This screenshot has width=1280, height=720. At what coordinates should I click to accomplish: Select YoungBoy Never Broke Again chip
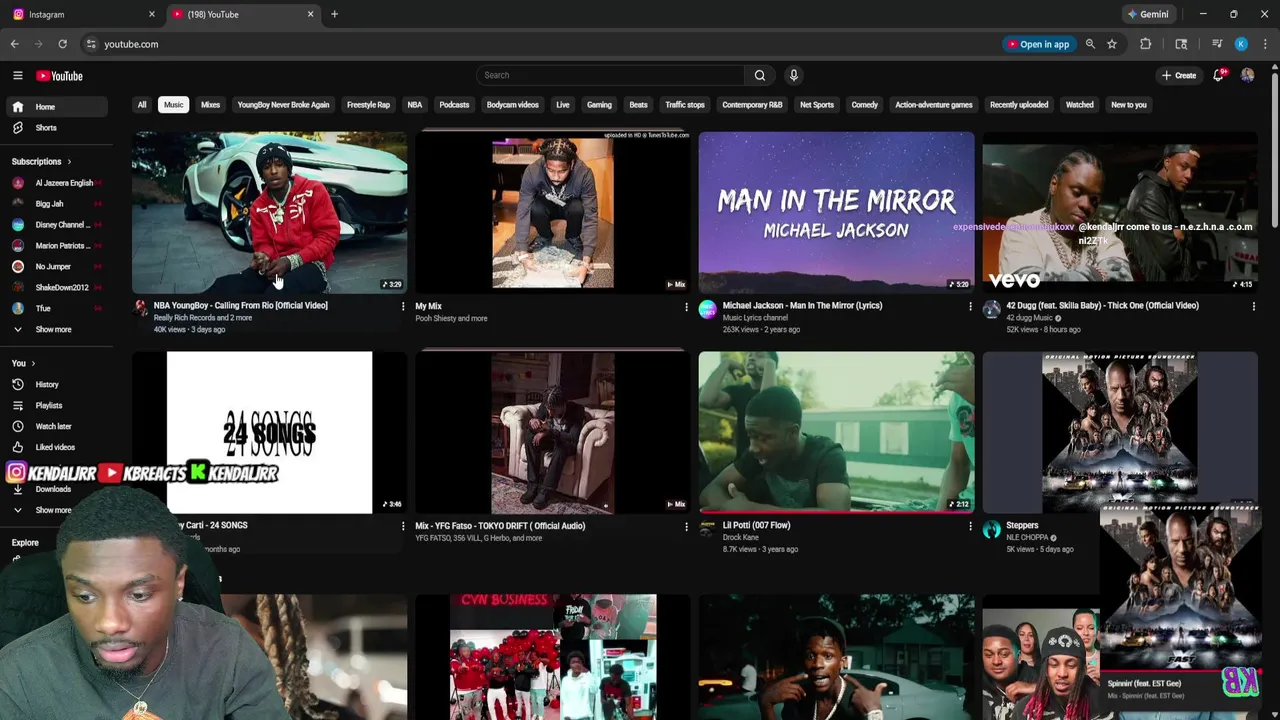pyautogui.click(x=283, y=105)
